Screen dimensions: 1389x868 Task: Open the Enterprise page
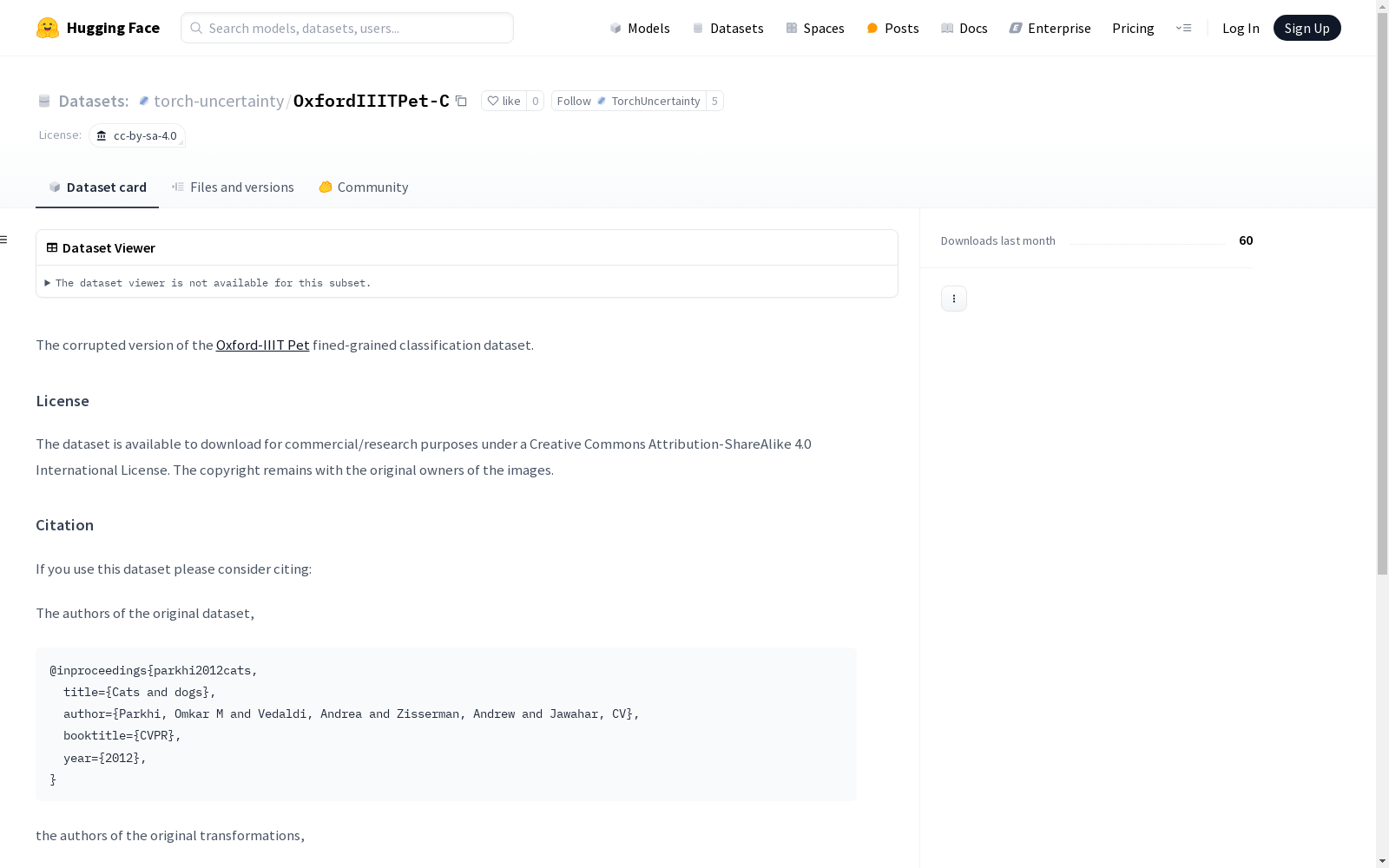coord(1050,28)
